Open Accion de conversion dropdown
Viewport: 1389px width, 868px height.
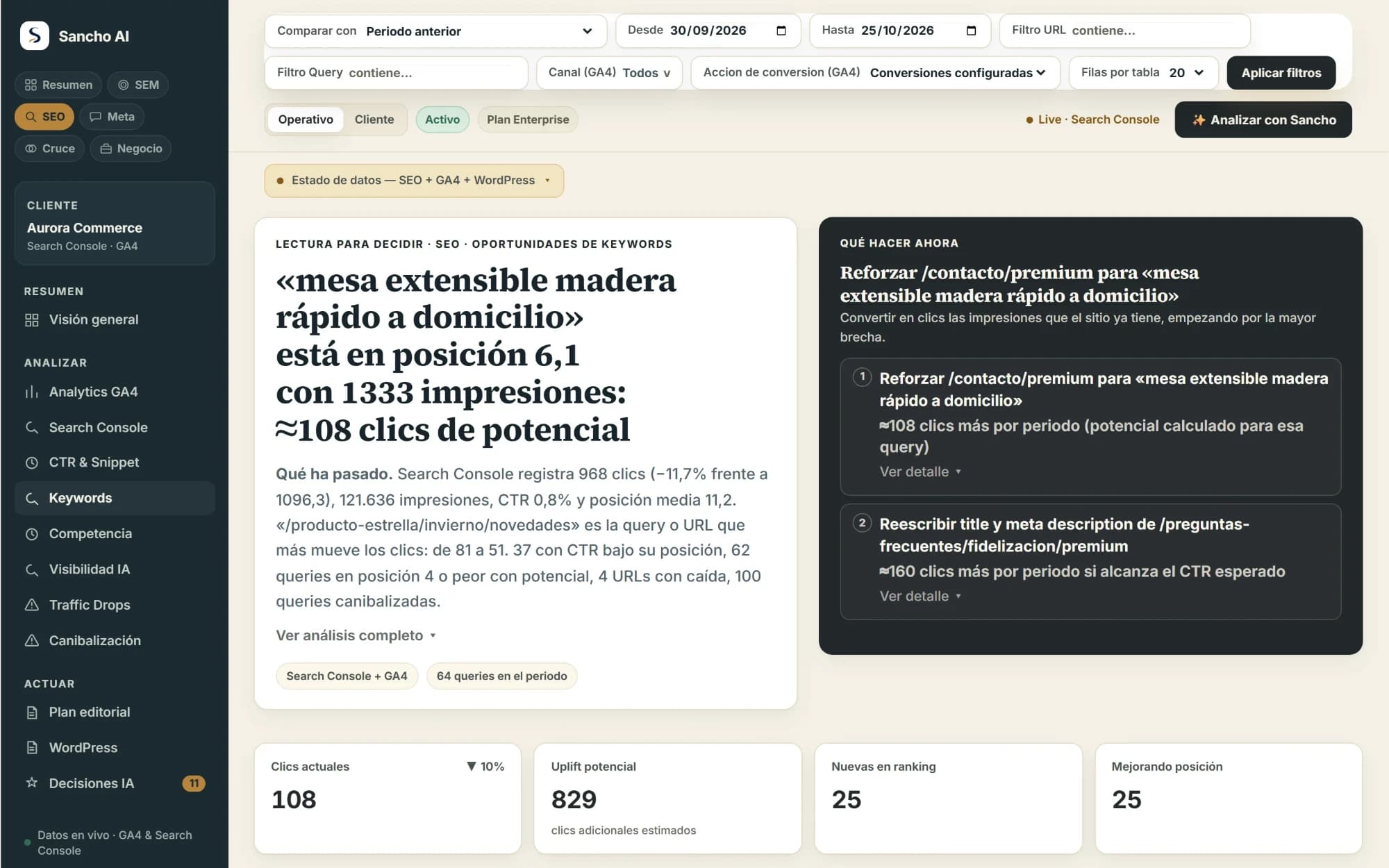(x=875, y=73)
